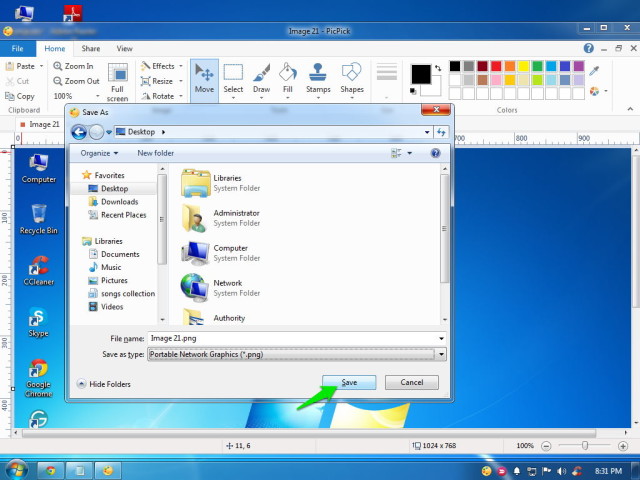Click the Resize image tool
Image resolution: width=640 pixels, height=480 pixels.
(x=157, y=81)
